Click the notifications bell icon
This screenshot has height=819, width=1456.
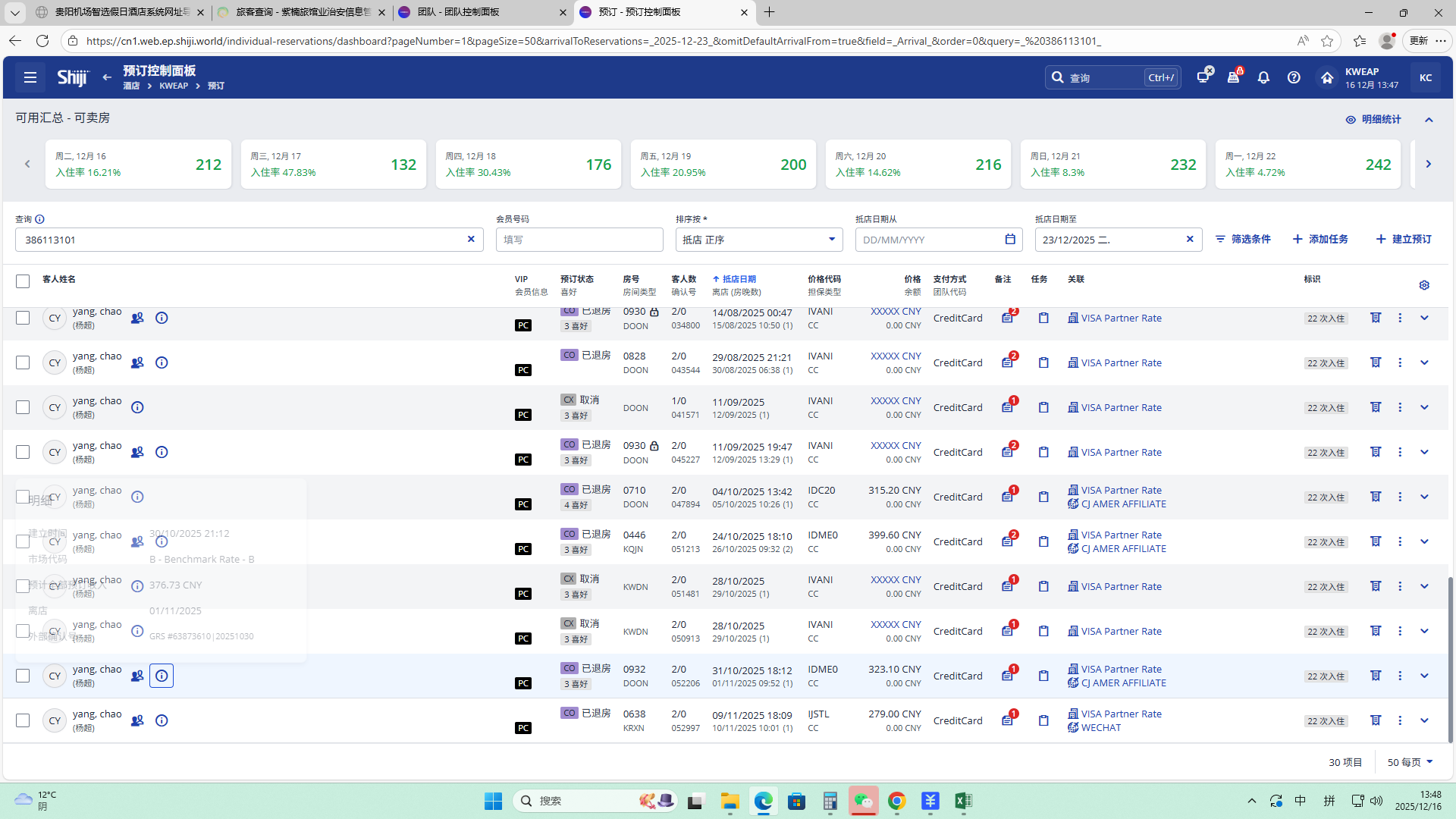1263,77
